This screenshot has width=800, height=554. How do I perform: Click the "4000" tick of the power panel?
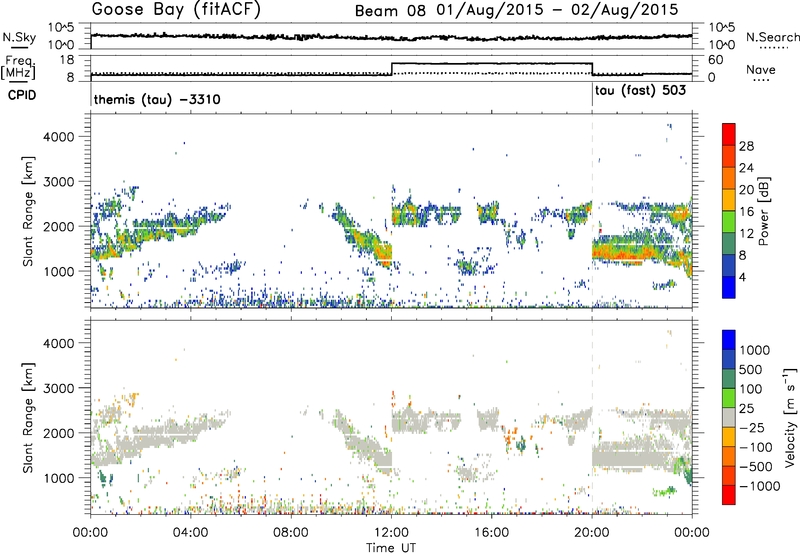point(58,137)
